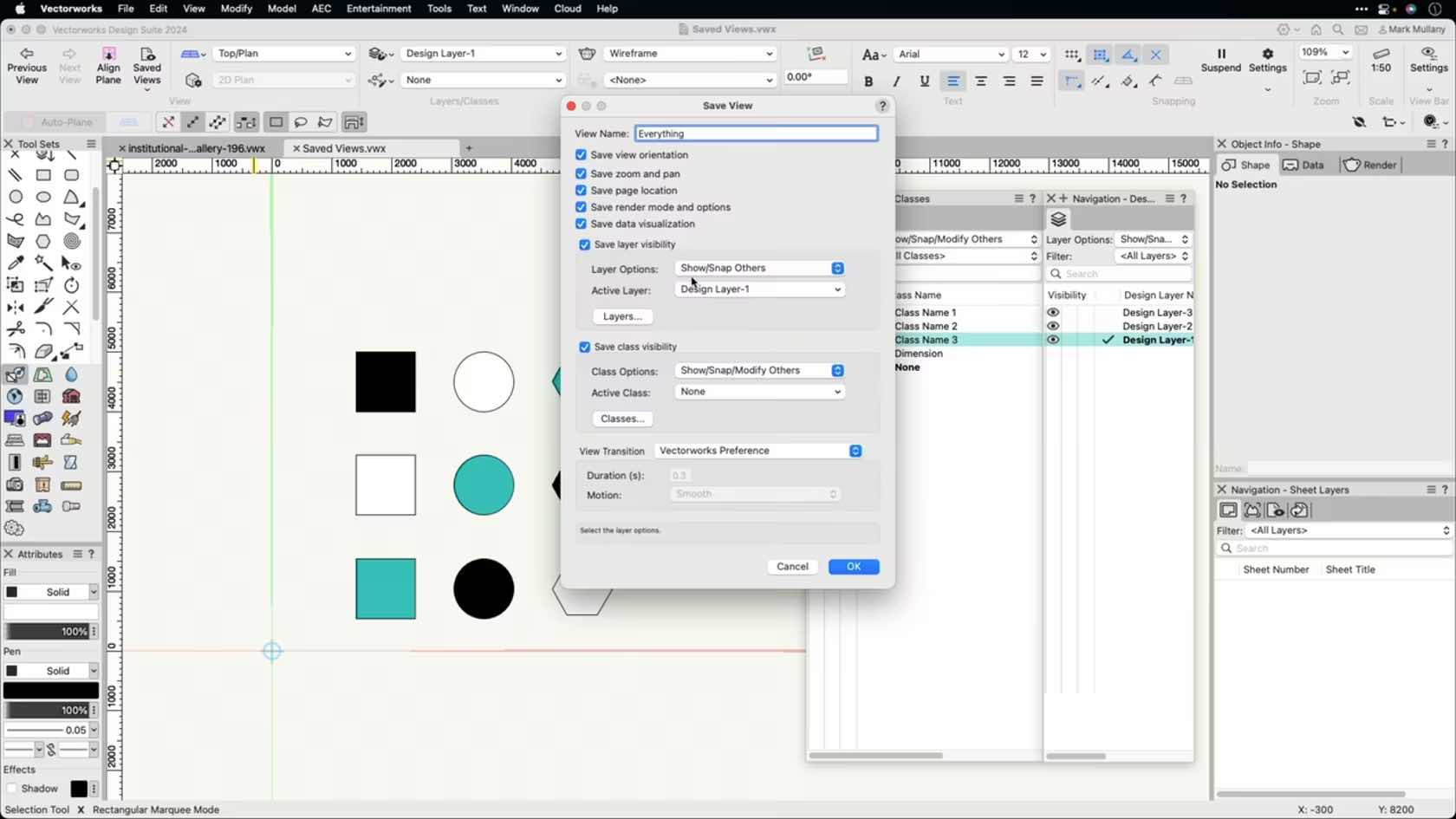Click the Auto-Plane button
The height and width of the screenshot is (819, 1456).
click(56, 122)
